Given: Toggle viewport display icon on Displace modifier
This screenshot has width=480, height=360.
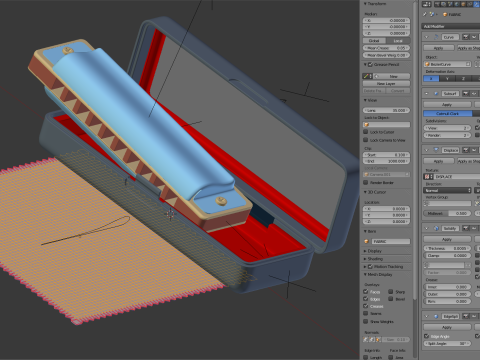Looking at the screenshot, I should tap(474, 150).
